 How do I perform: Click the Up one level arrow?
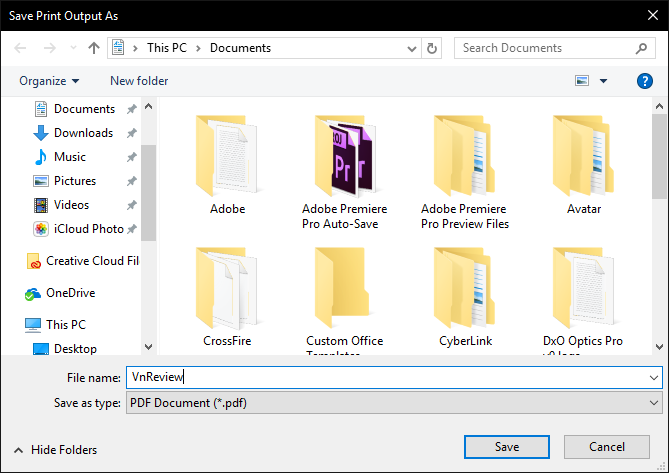[x=94, y=48]
